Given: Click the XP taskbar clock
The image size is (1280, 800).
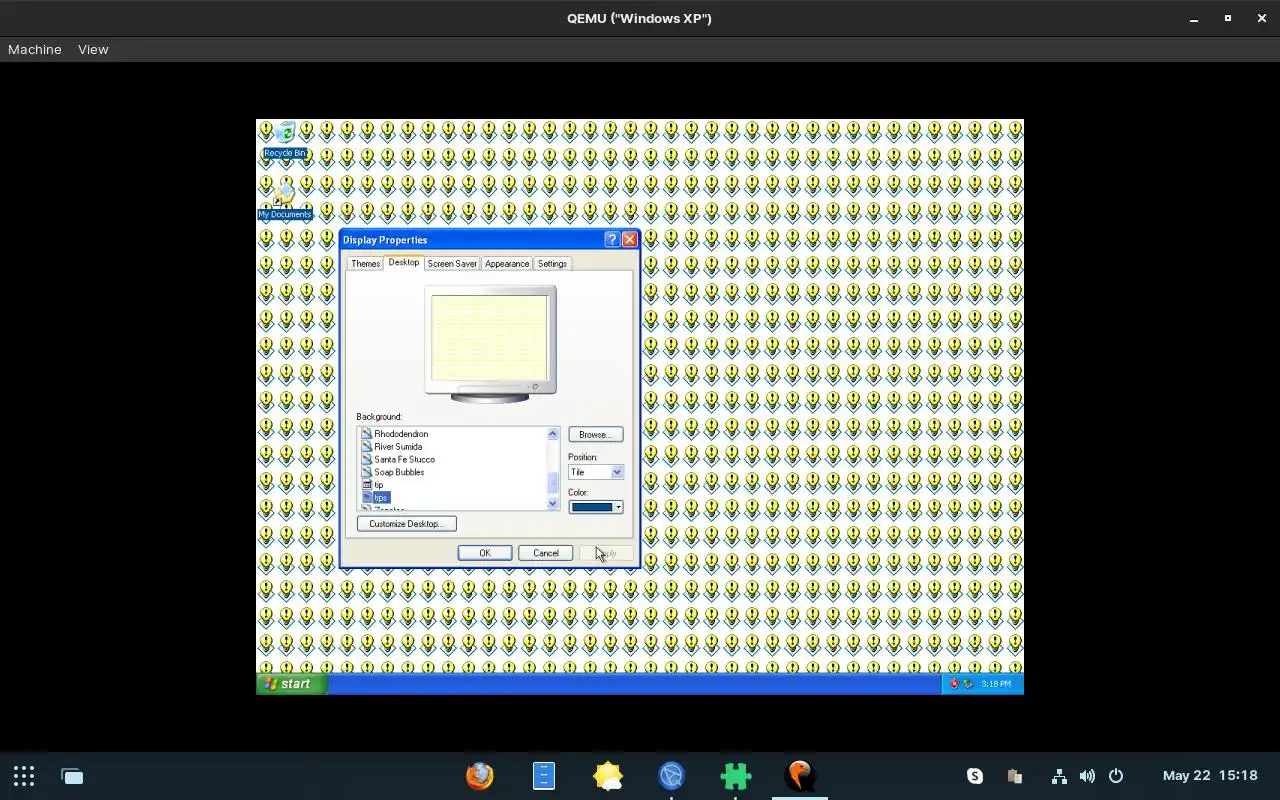Looking at the screenshot, I should pos(996,684).
